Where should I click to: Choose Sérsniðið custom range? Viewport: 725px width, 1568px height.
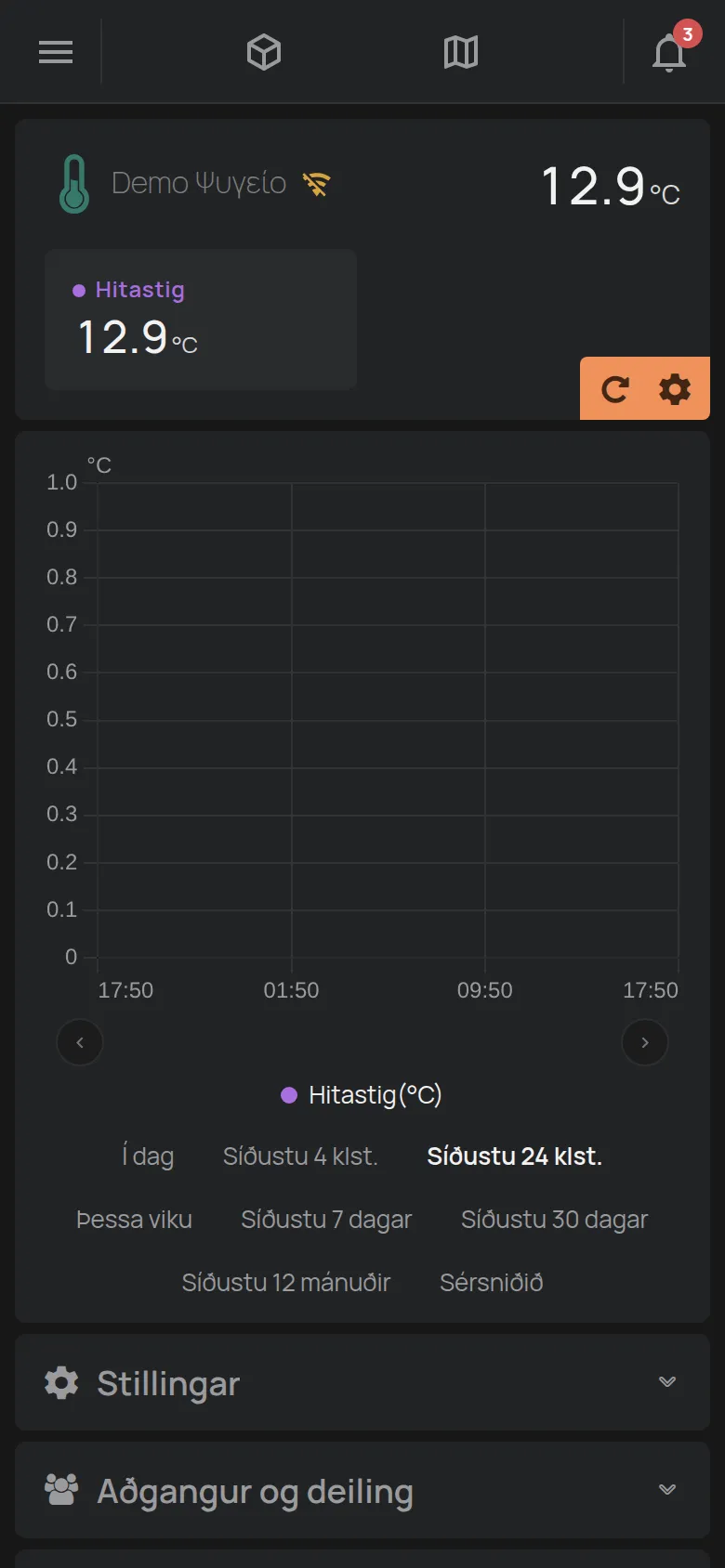491,1283
